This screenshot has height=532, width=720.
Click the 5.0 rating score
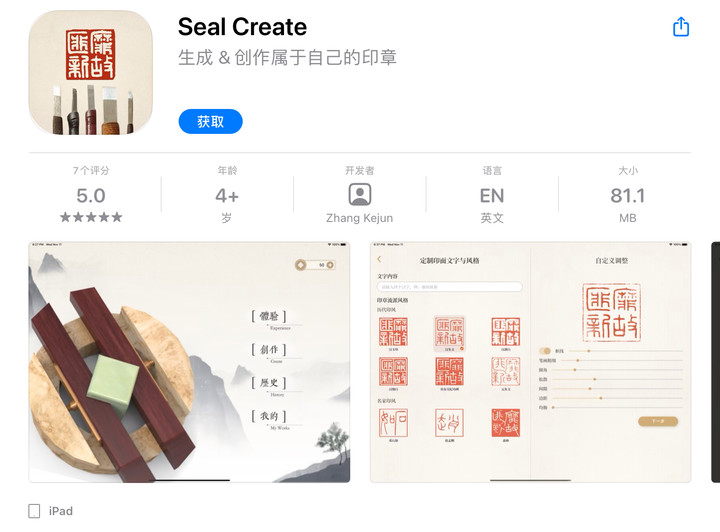pos(91,196)
